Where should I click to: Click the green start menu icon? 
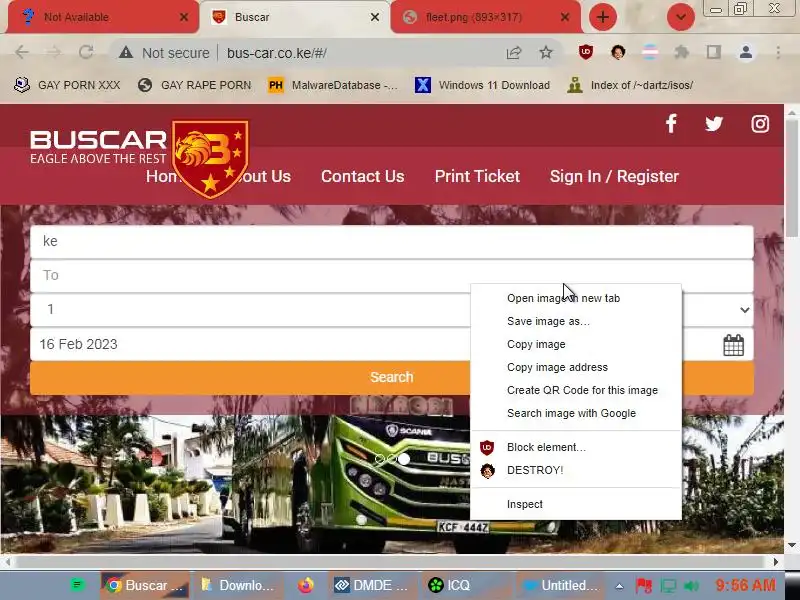coord(78,585)
